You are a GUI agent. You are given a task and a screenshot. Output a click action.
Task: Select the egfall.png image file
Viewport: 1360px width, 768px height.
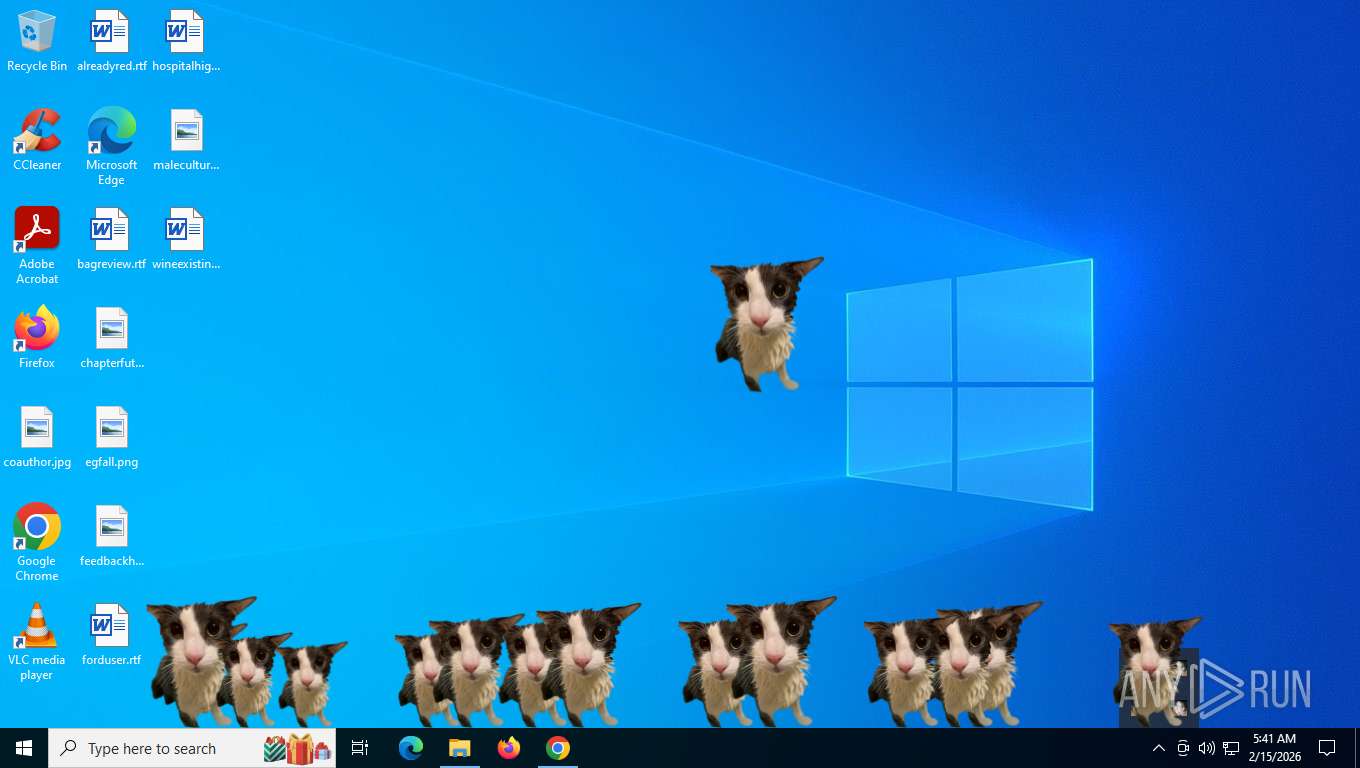(x=111, y=437)
